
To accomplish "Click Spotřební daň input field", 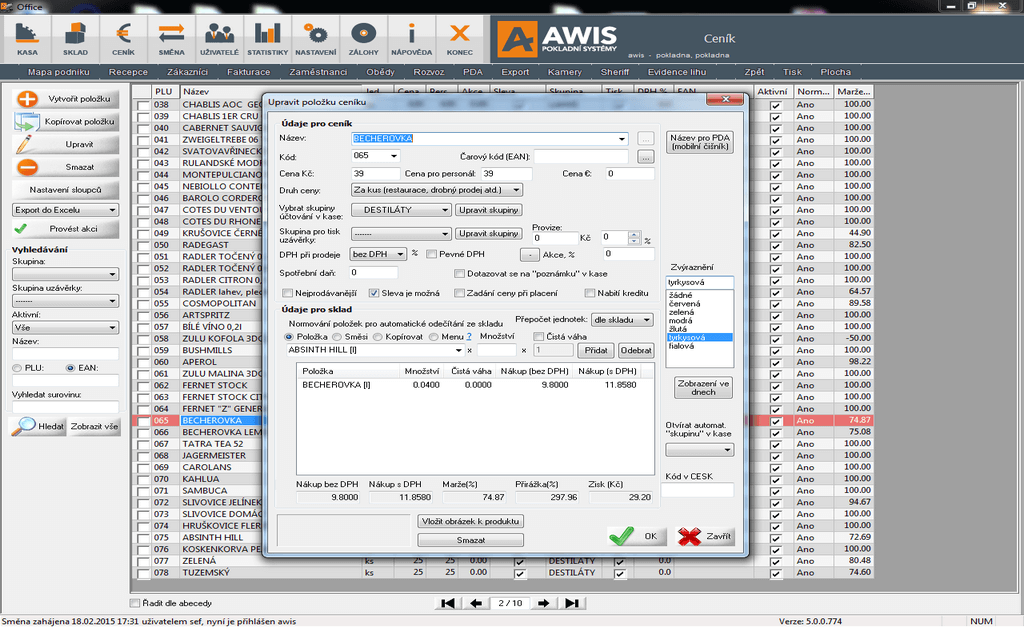I will pos(373,272).
